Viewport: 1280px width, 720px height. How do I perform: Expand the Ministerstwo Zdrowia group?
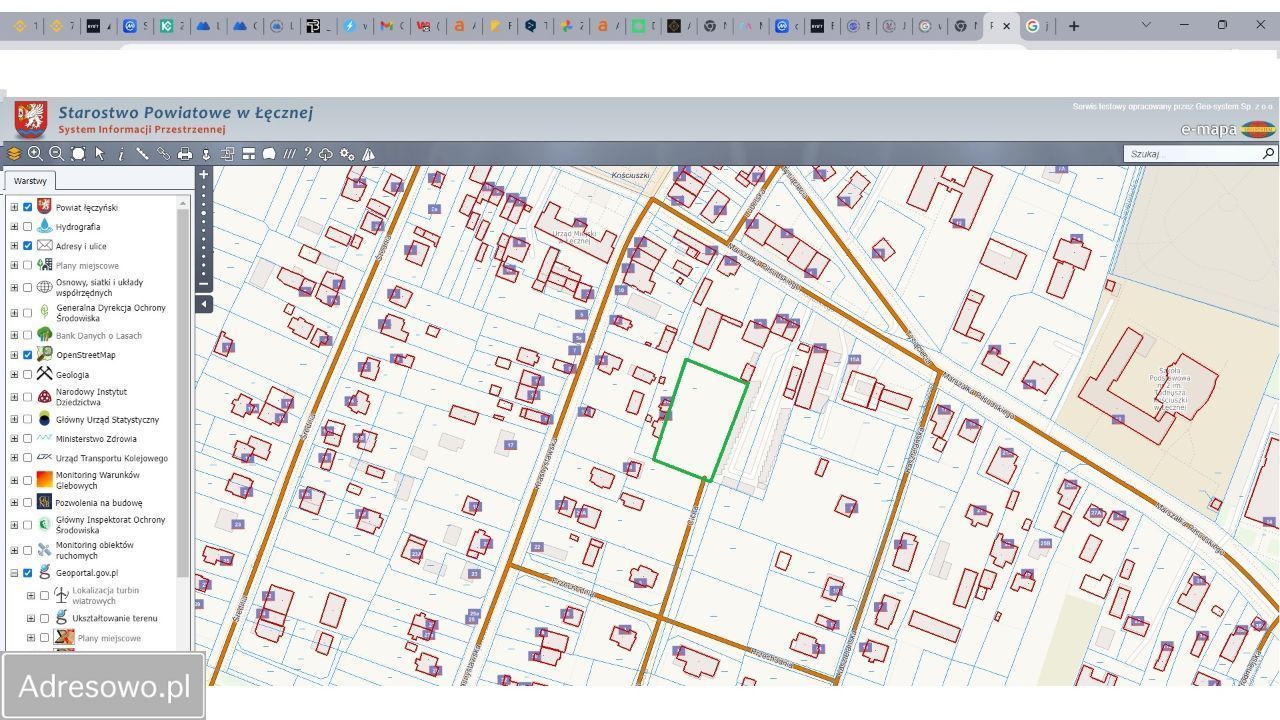point(14,439)
